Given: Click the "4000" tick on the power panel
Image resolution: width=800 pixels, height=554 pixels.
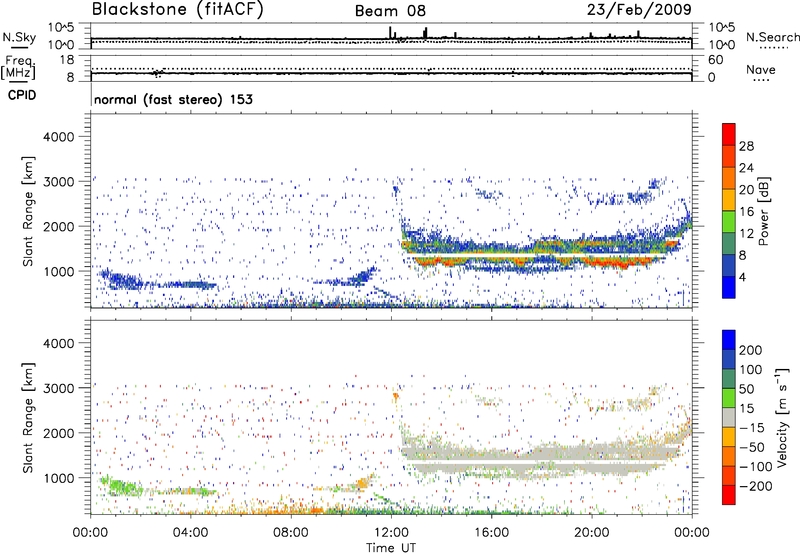Looking at the screenshot, I should (x=58, y=137).
